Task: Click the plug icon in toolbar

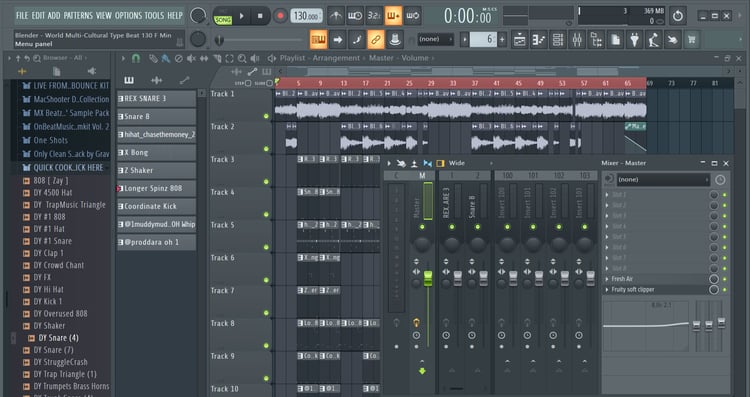Action: point(634,40)
